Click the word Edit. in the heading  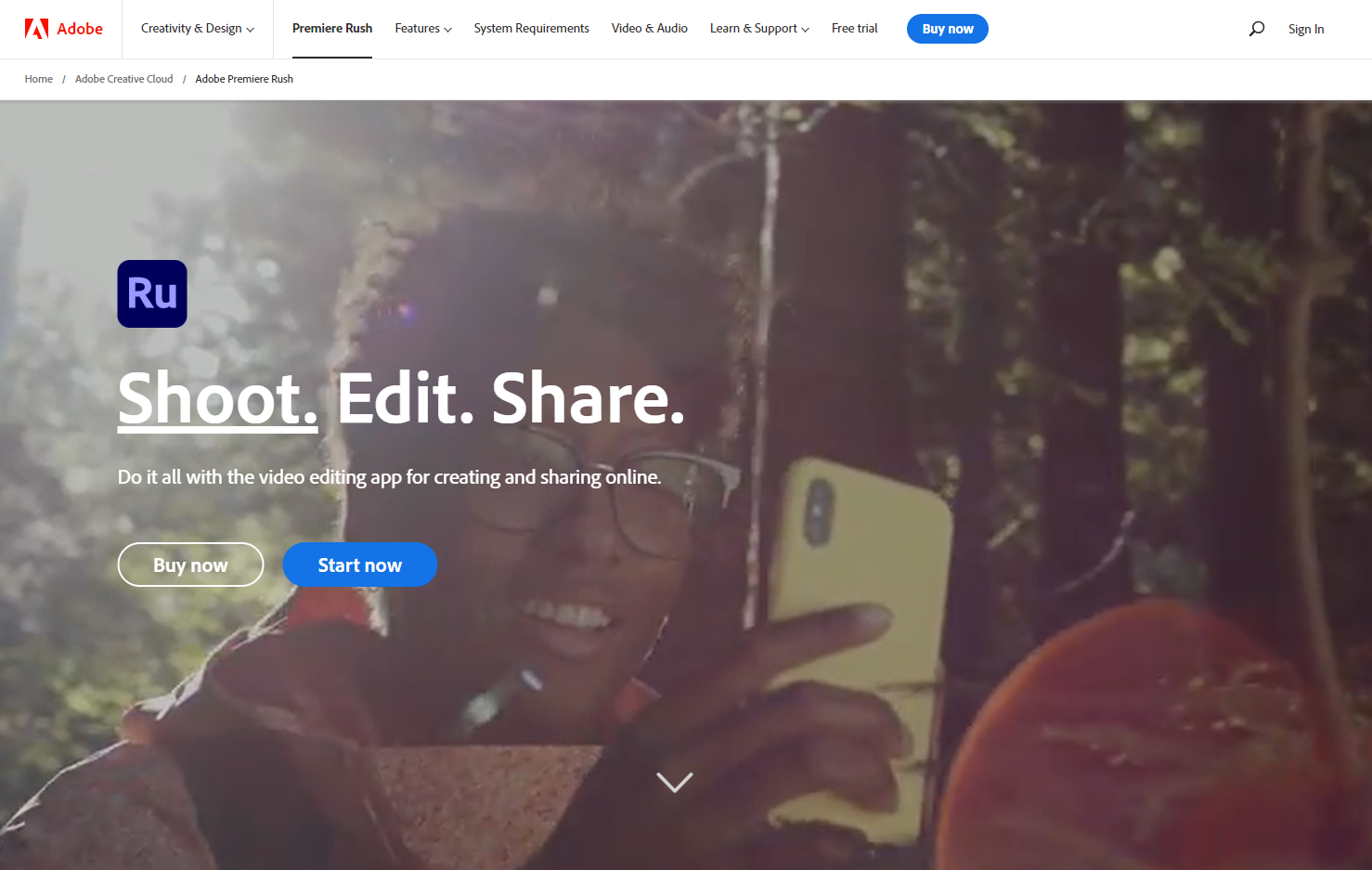pos(406,399)
